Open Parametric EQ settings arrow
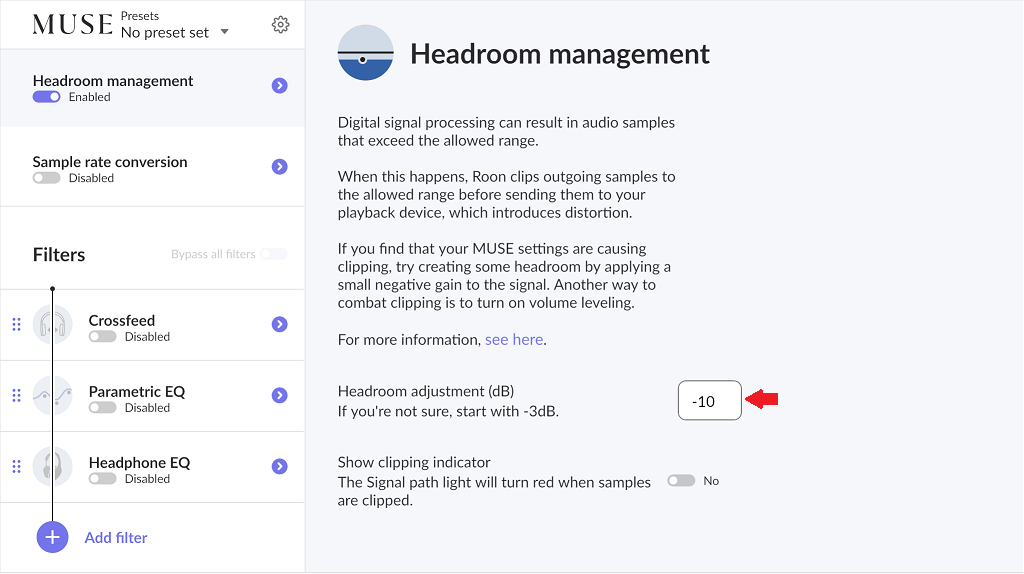 click(x=280, y=395)
